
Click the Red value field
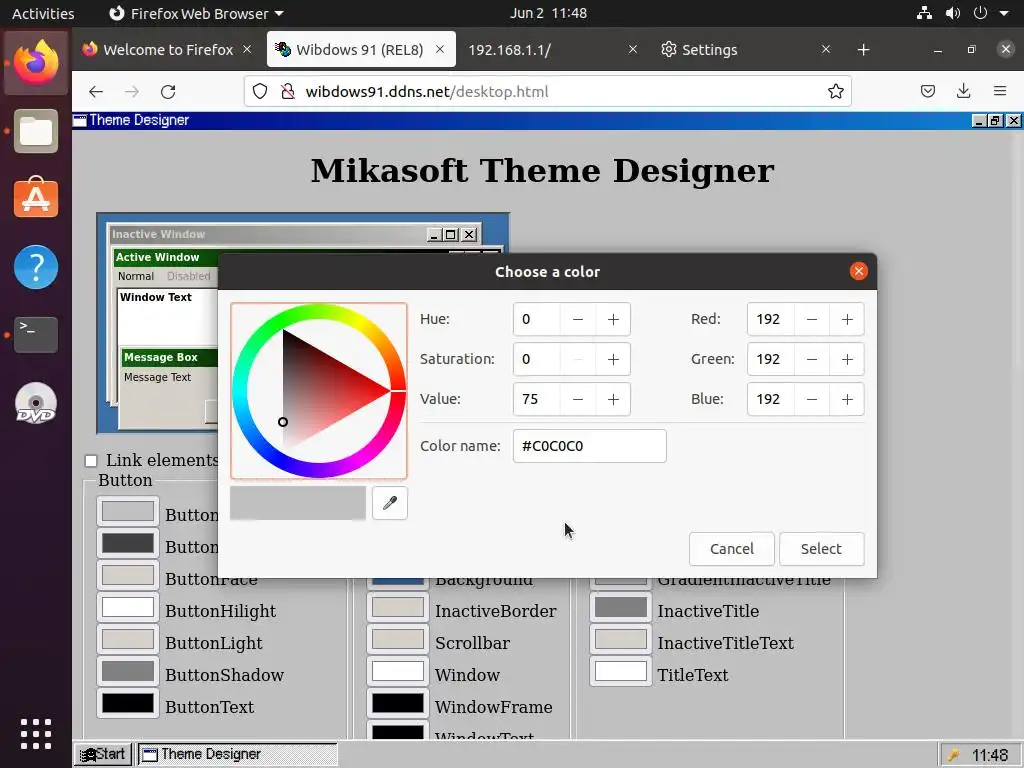click(x=771, y=319)
